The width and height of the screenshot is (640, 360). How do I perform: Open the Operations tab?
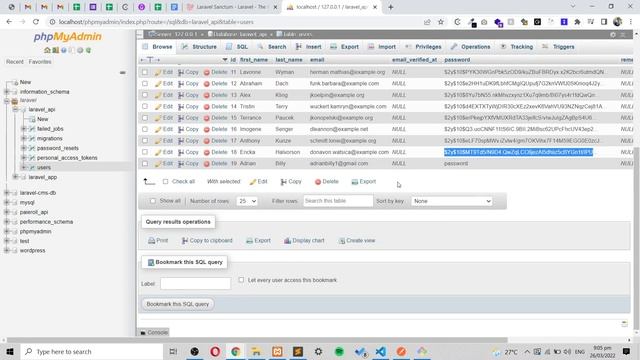click(x=471, y=47)
